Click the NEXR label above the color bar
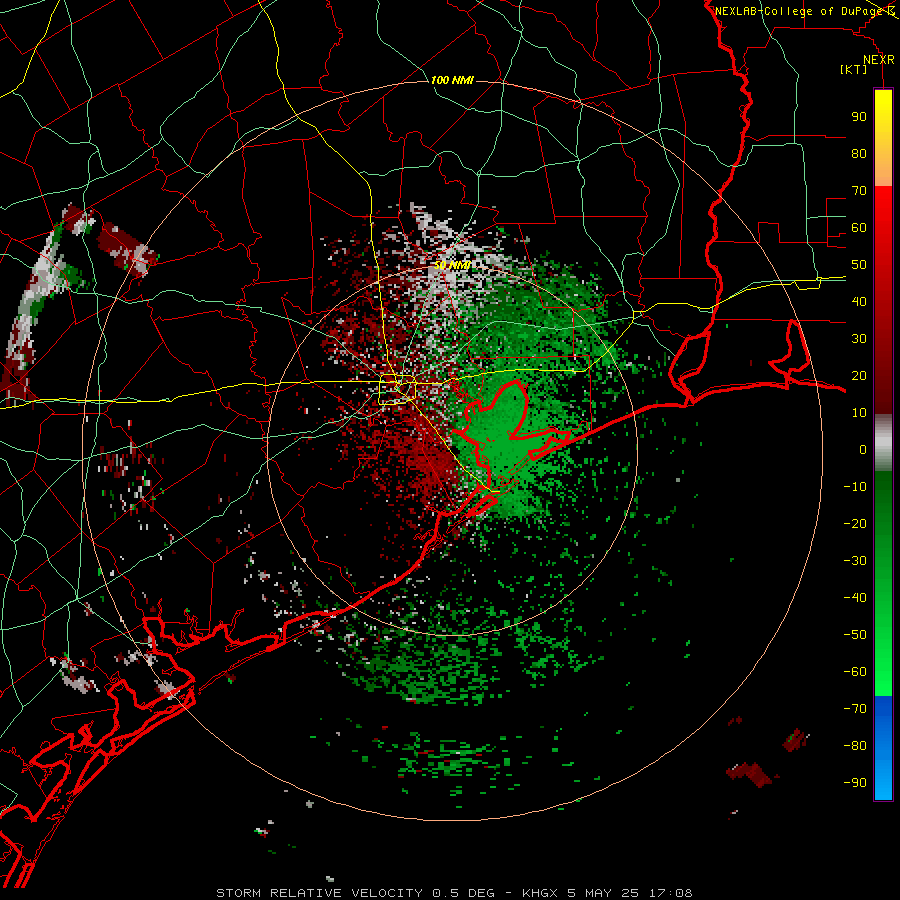Viewport: 900px width, 900px height. 878,60
